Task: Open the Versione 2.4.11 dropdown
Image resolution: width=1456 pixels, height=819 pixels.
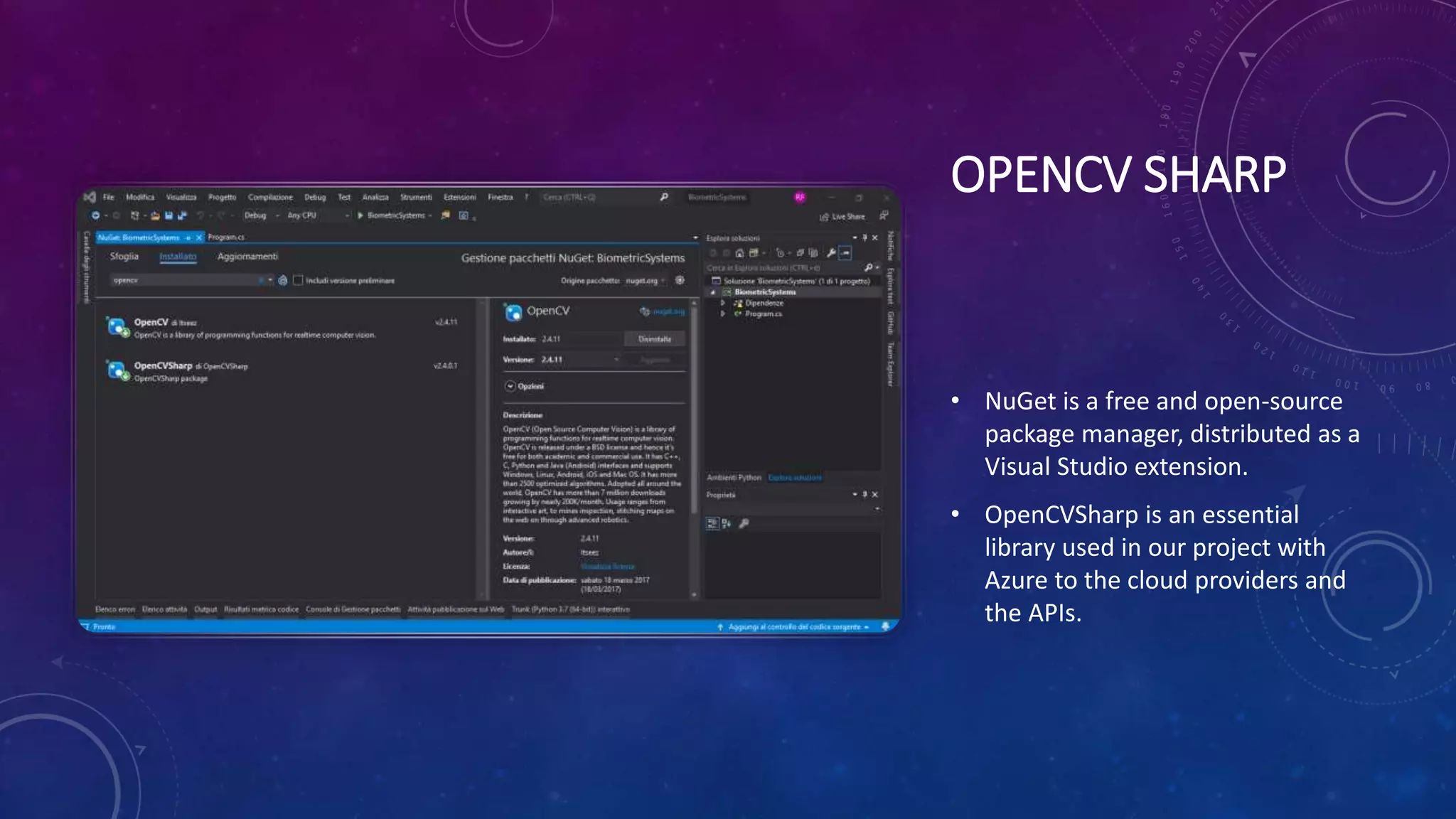Action: pos(581,360)
